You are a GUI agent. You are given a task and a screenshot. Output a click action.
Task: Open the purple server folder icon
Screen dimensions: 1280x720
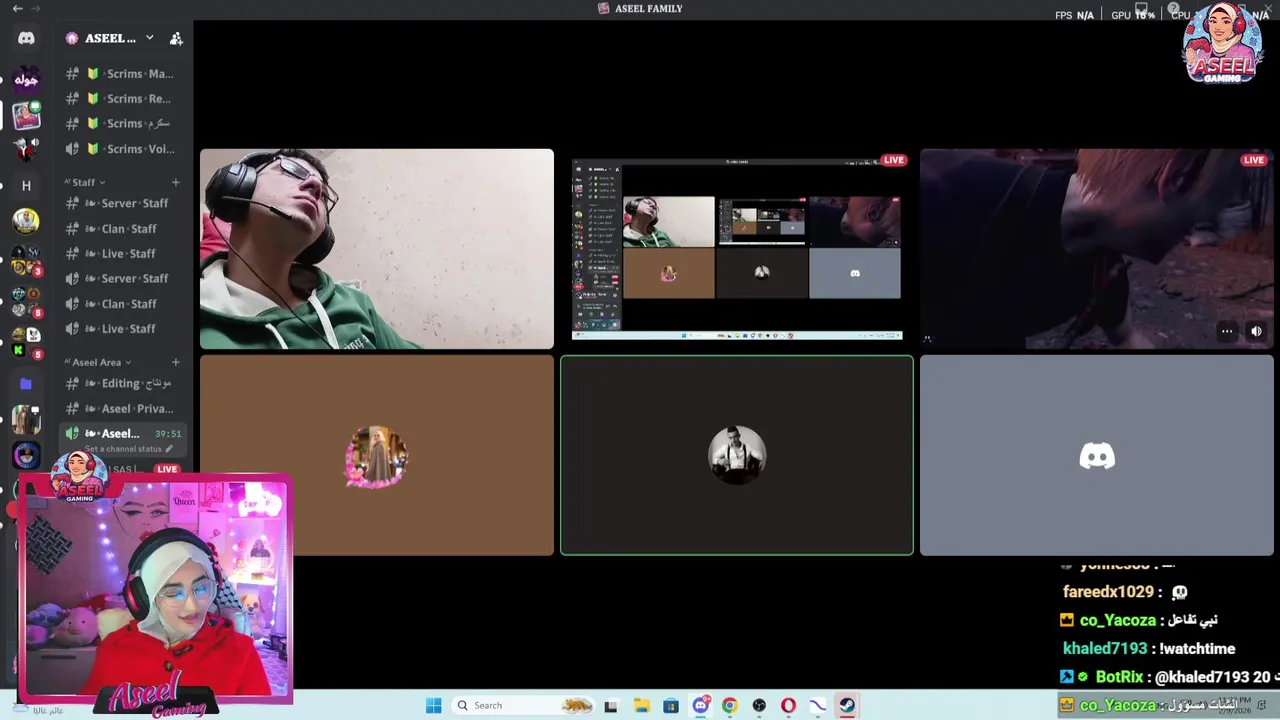26,384
